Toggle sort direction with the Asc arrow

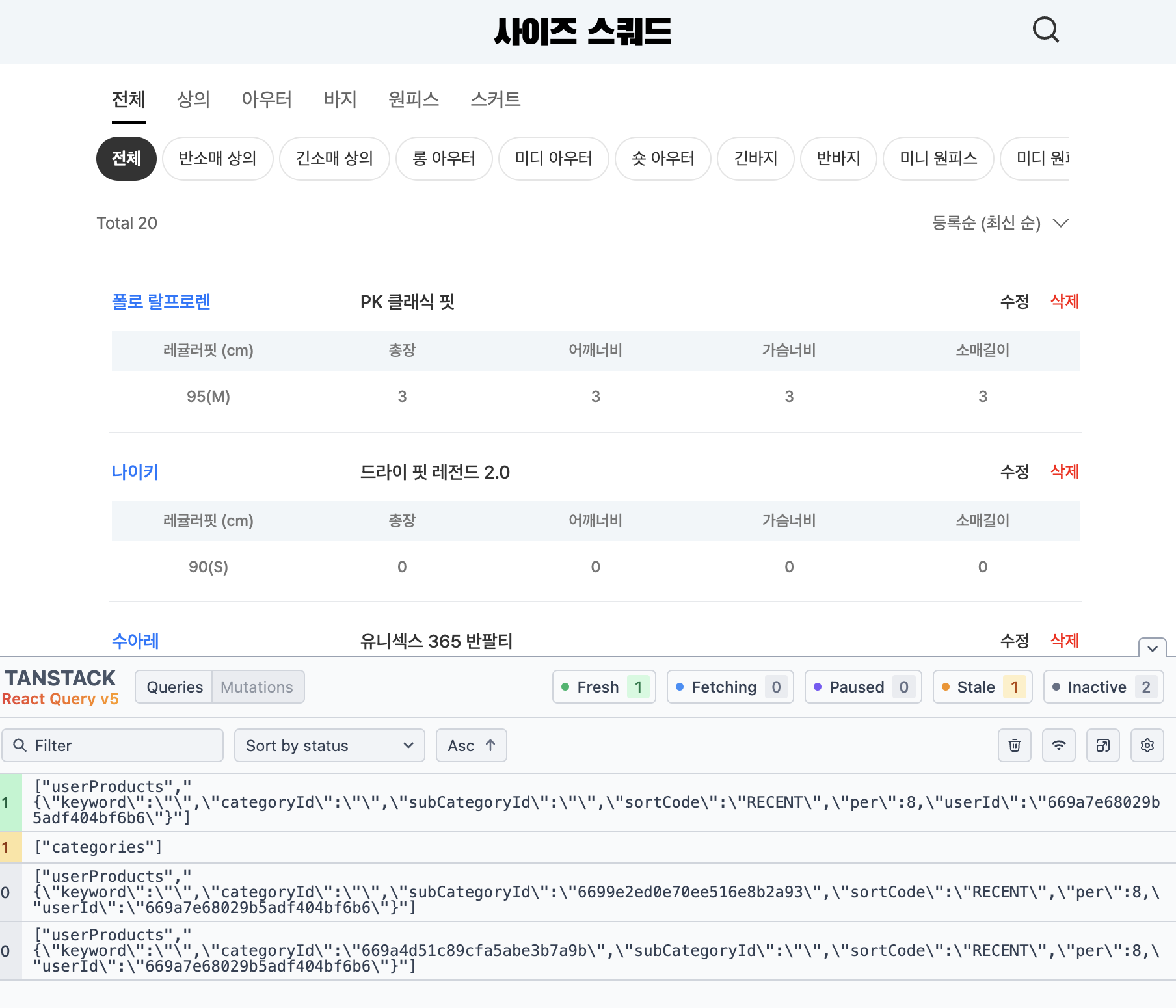[471, 745]
